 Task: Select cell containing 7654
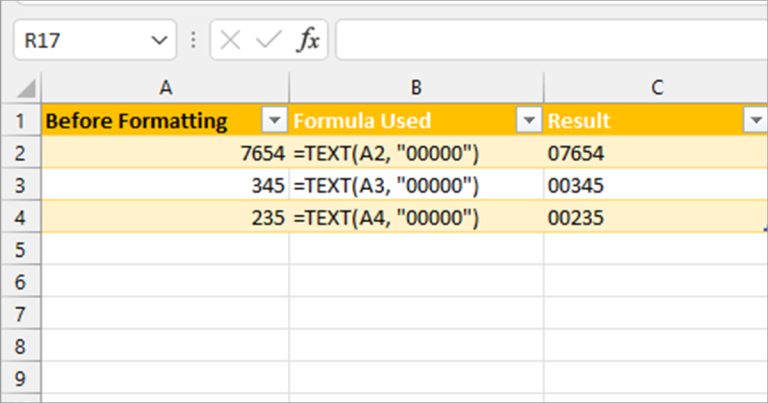166,153
